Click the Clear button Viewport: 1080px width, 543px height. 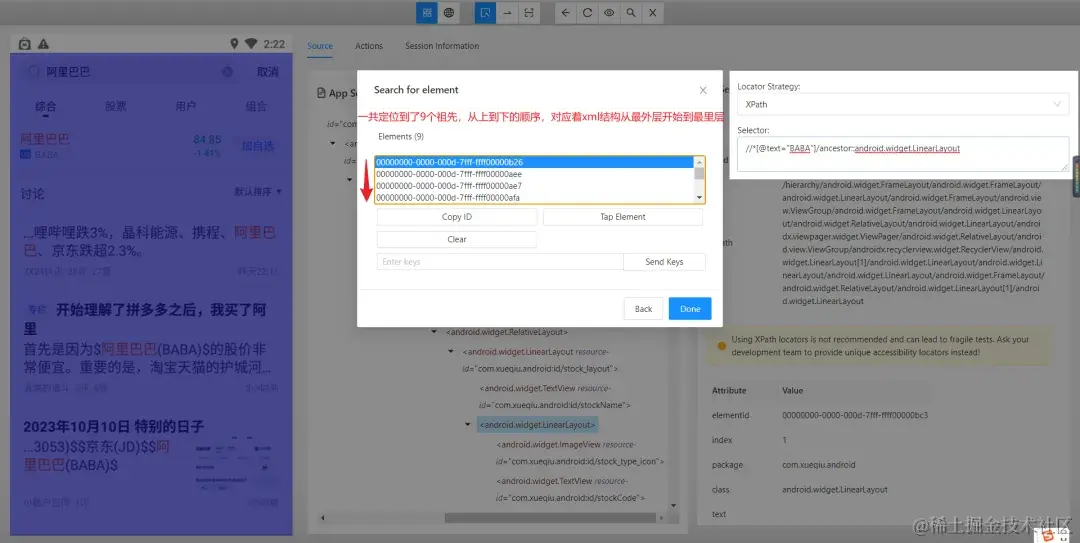[x=457, y=240]
